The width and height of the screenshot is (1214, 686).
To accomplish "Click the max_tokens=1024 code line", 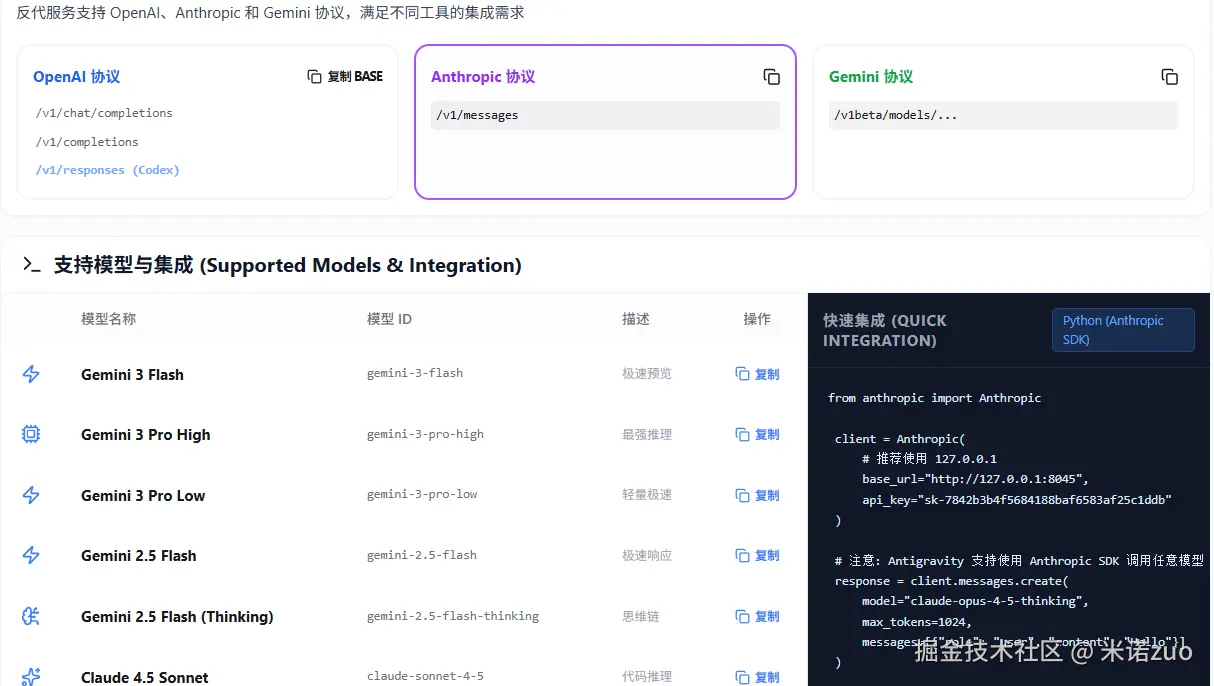I will pos(917,622).
